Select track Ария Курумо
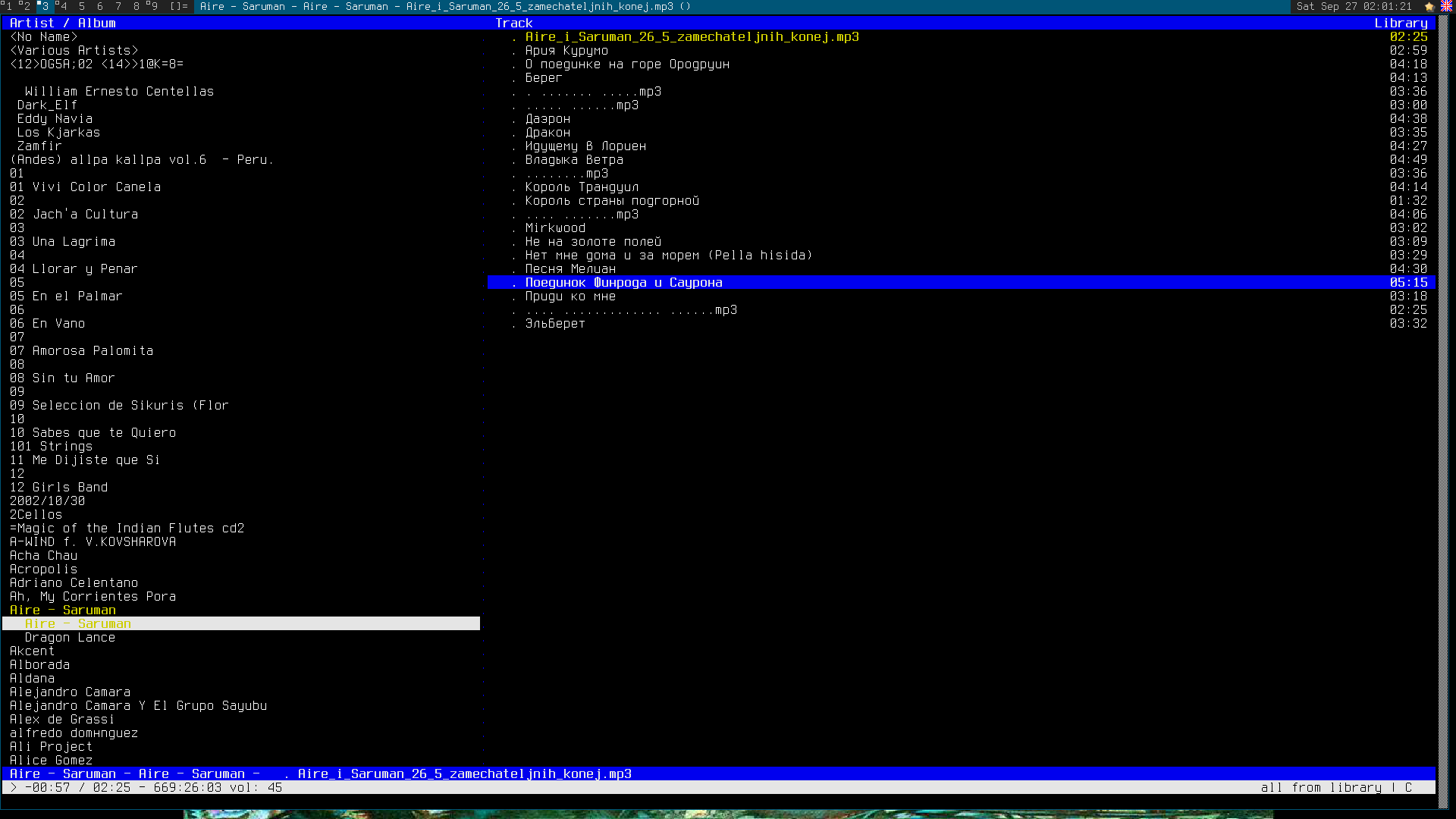 pos(566,51)
